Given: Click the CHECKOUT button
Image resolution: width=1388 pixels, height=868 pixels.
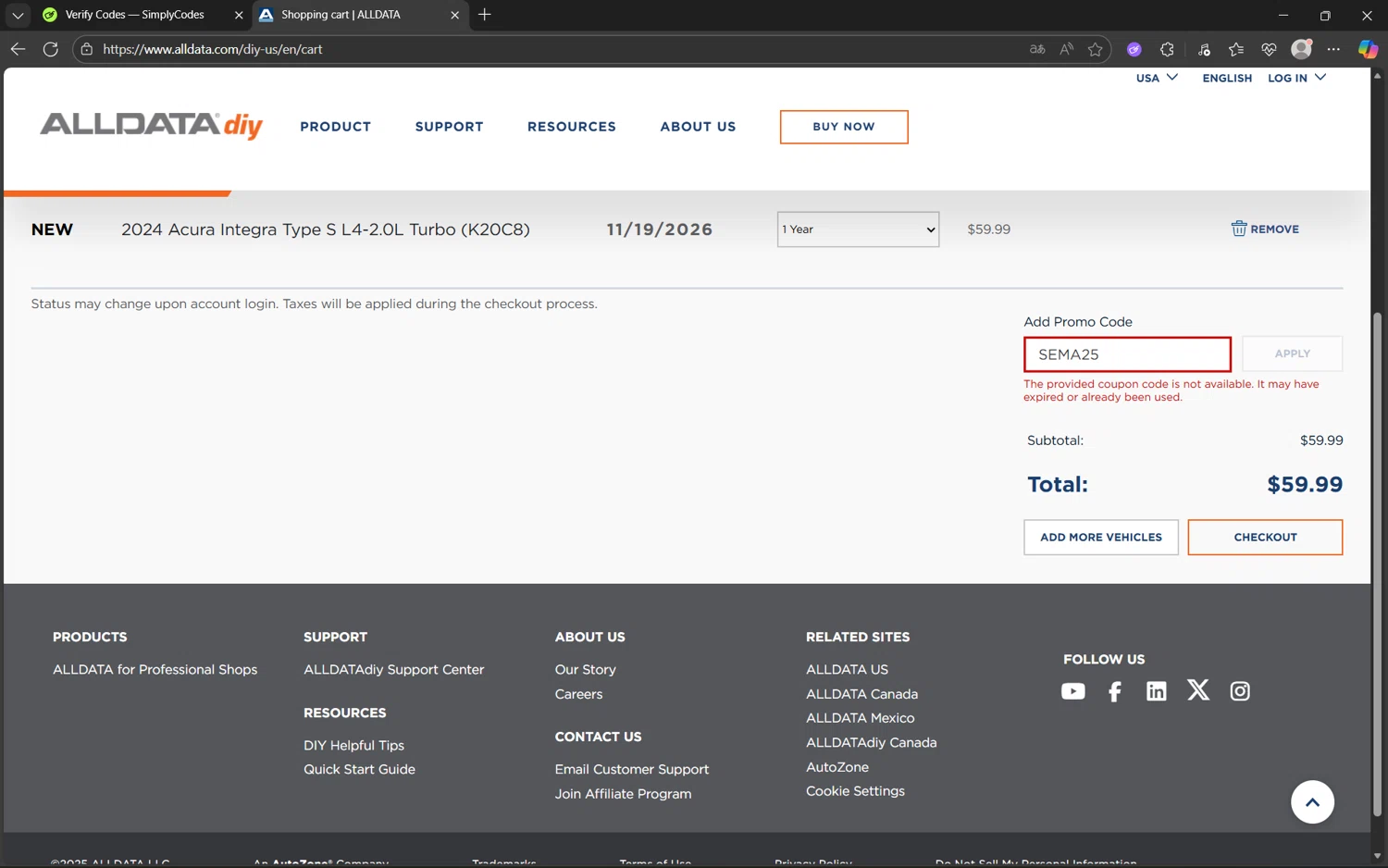Looking at the screenshot, I should click(x=1264, y=537).
